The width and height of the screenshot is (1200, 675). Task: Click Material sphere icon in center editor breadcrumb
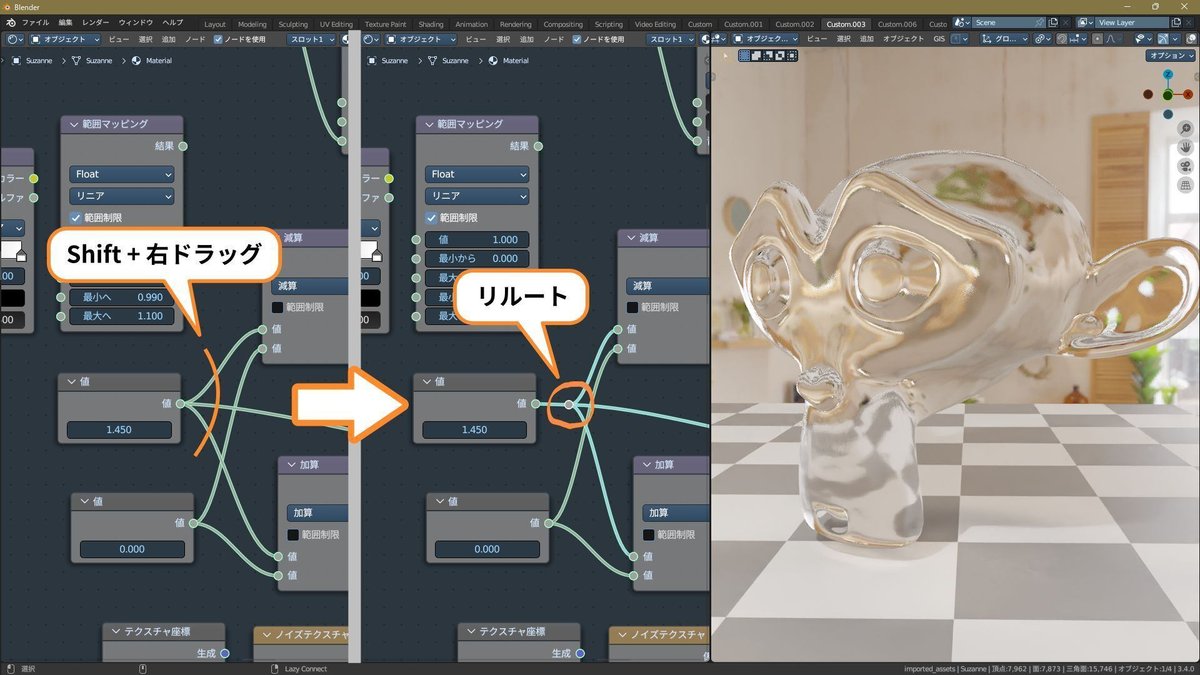493,60
